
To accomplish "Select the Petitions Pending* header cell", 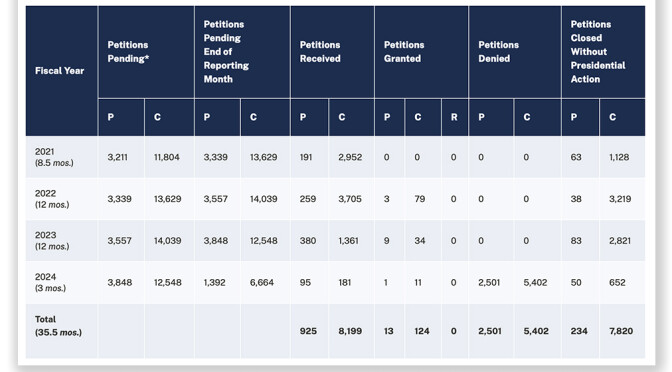I will (146, 52).
